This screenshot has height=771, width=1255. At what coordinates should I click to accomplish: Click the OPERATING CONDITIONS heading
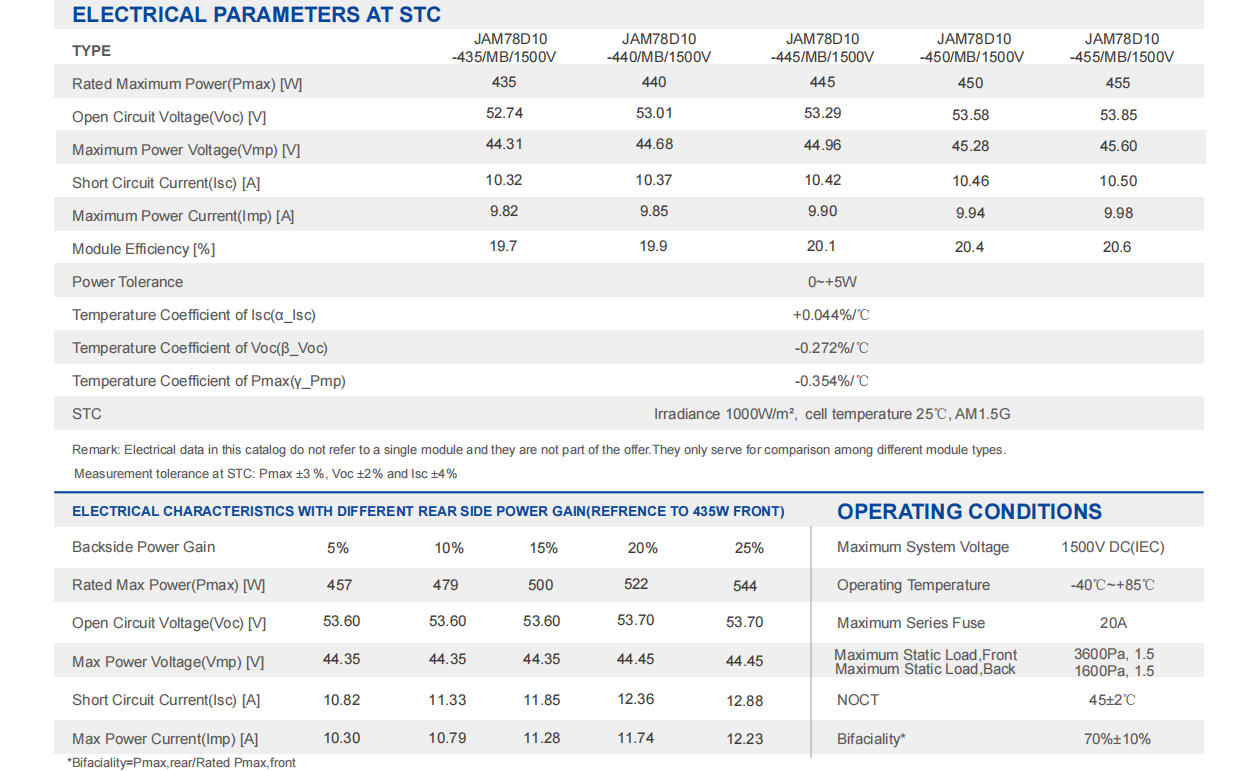(969, 512)
